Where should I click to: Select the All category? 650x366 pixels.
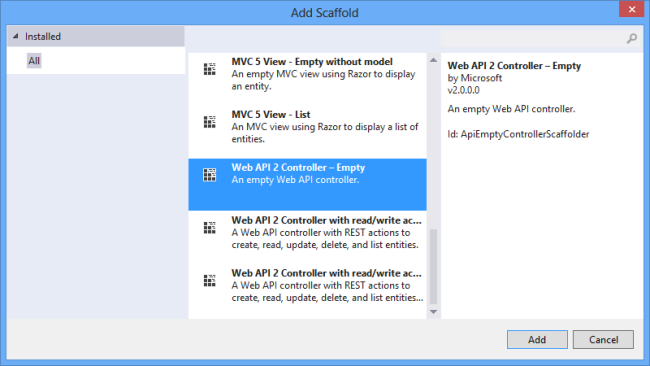coord(34,61)
